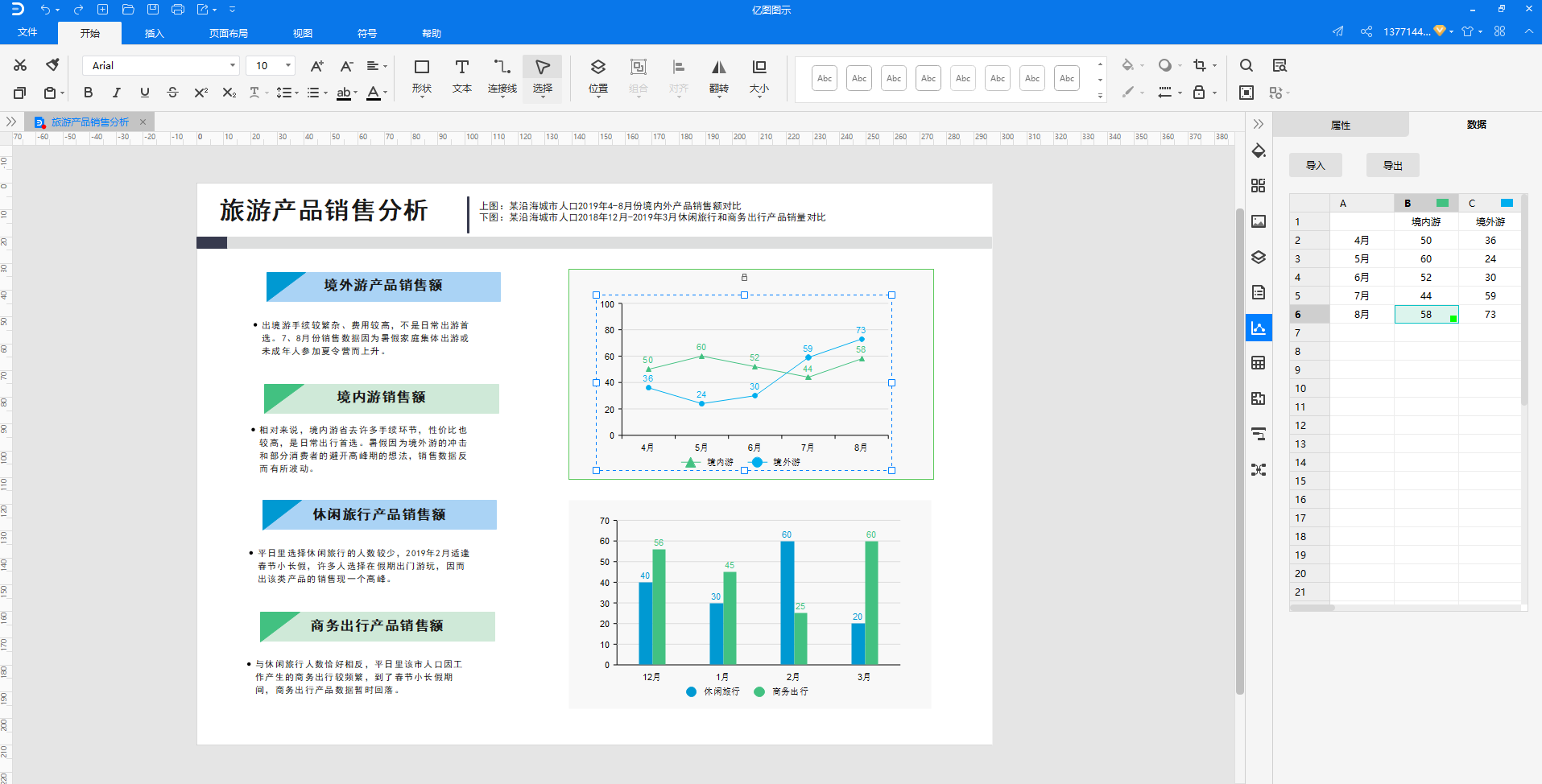
Task: Open the 帮助 ribbon tab
Action: point(432,33)
